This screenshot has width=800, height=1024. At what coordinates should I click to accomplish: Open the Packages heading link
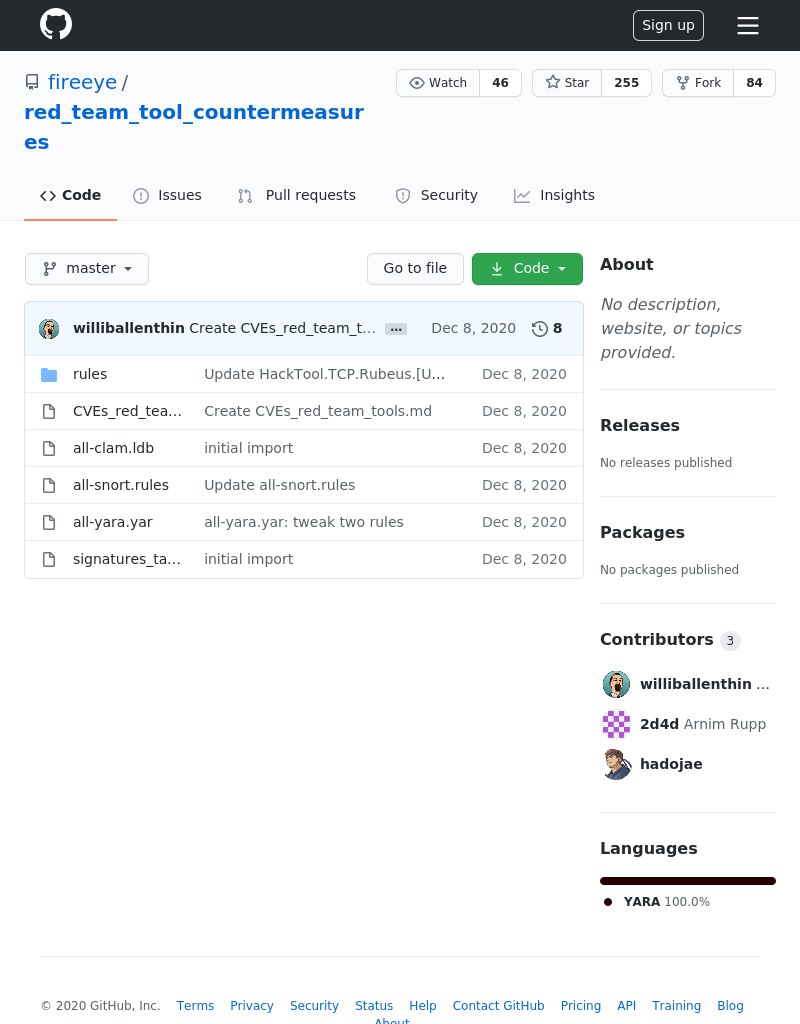643,532
